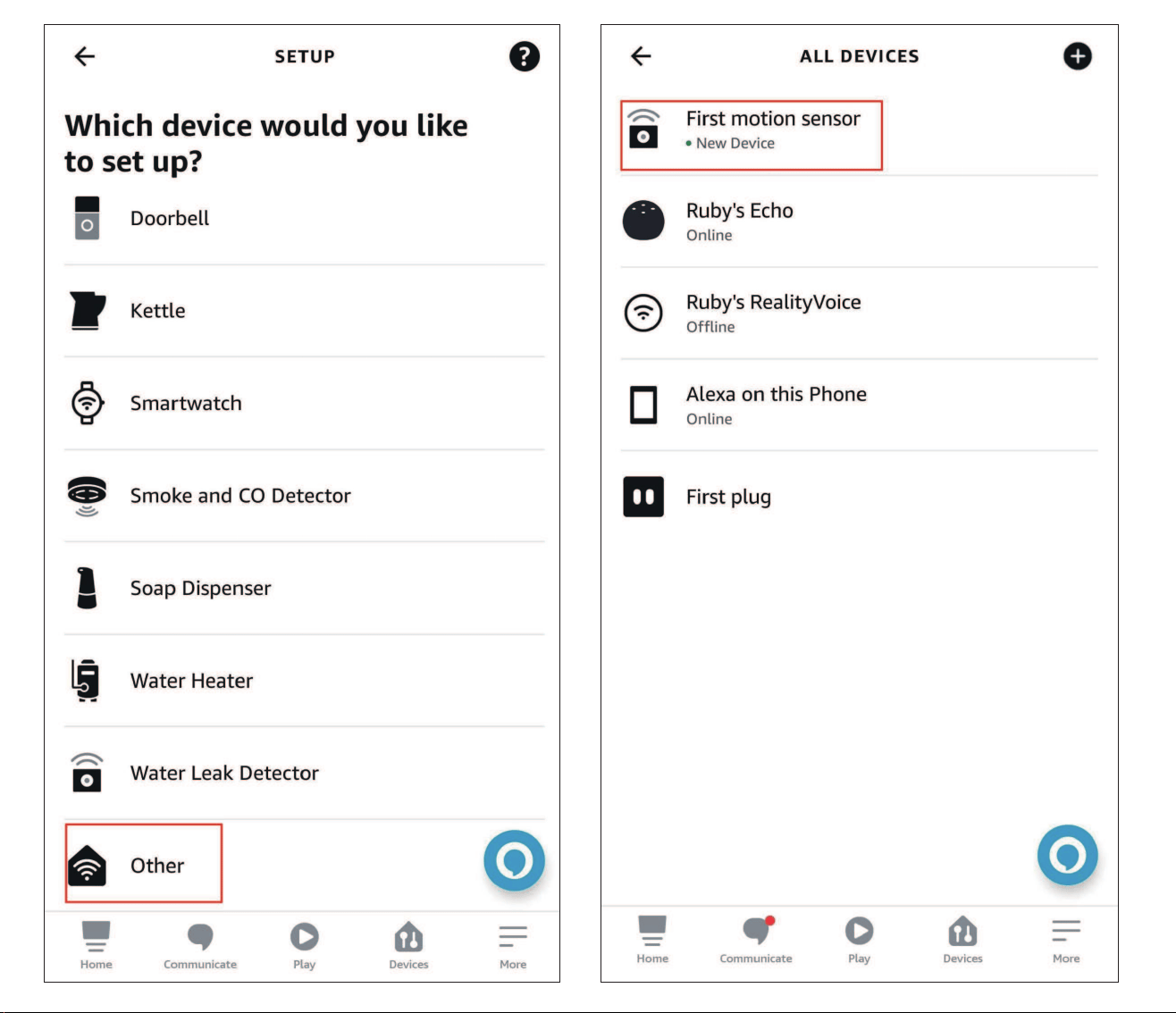Select Doorbell as device to set up
1176x1013 pixels.
pyautogui.click(x=305, y=219)
